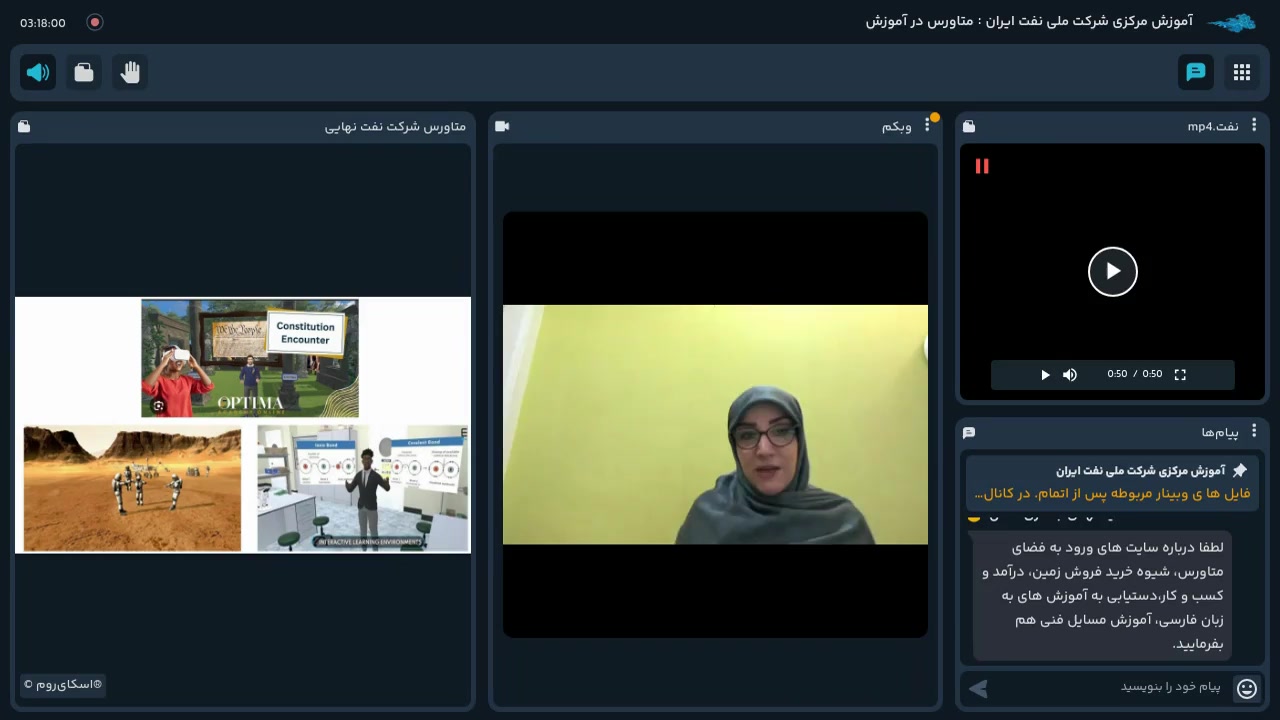Open the grid layout menu icon
1280x720 pixels.
pos(1242,72)
